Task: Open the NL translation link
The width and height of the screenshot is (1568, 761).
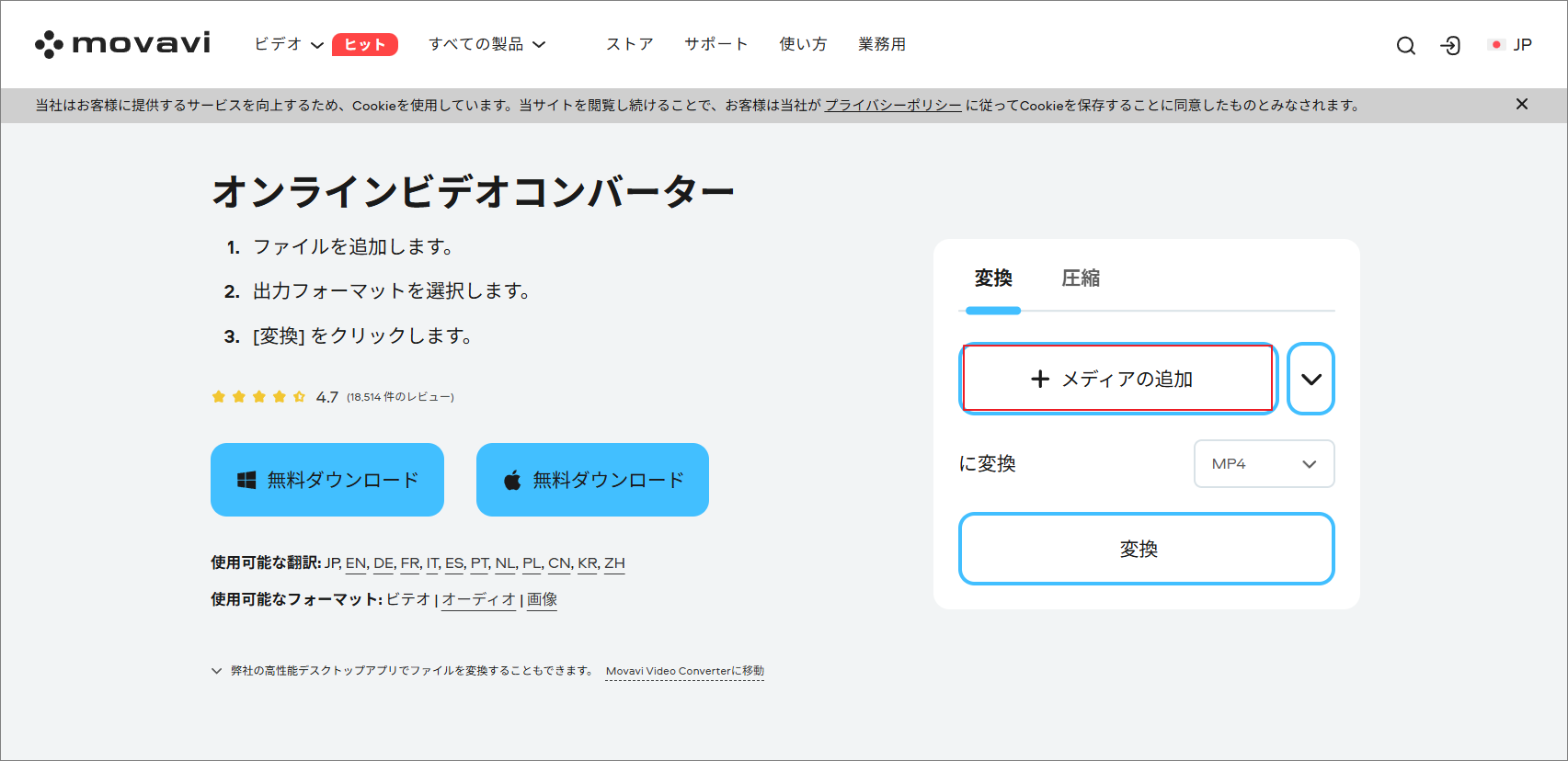Action: 505,563
